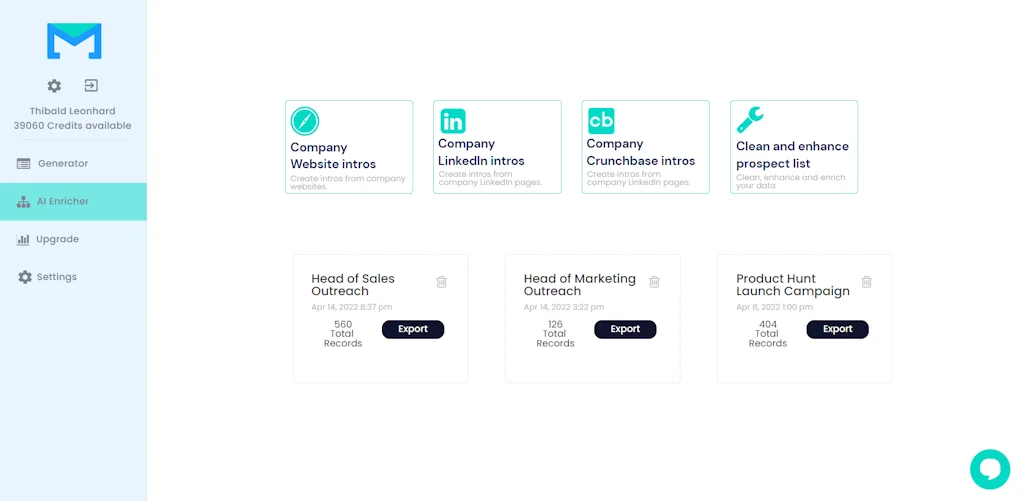Click the LinkedIn logo icon
The width and height of the screenshot is (1024, 501).
(x=453, y=121)
